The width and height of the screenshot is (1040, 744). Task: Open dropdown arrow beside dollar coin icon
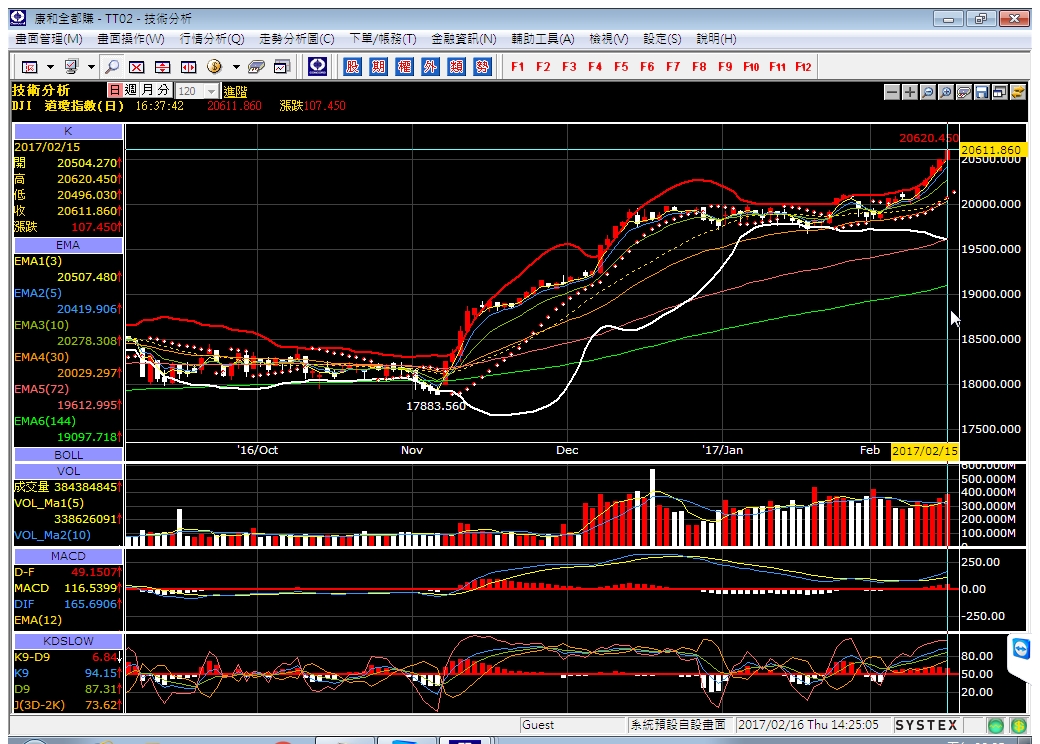(x=236, y=67)
